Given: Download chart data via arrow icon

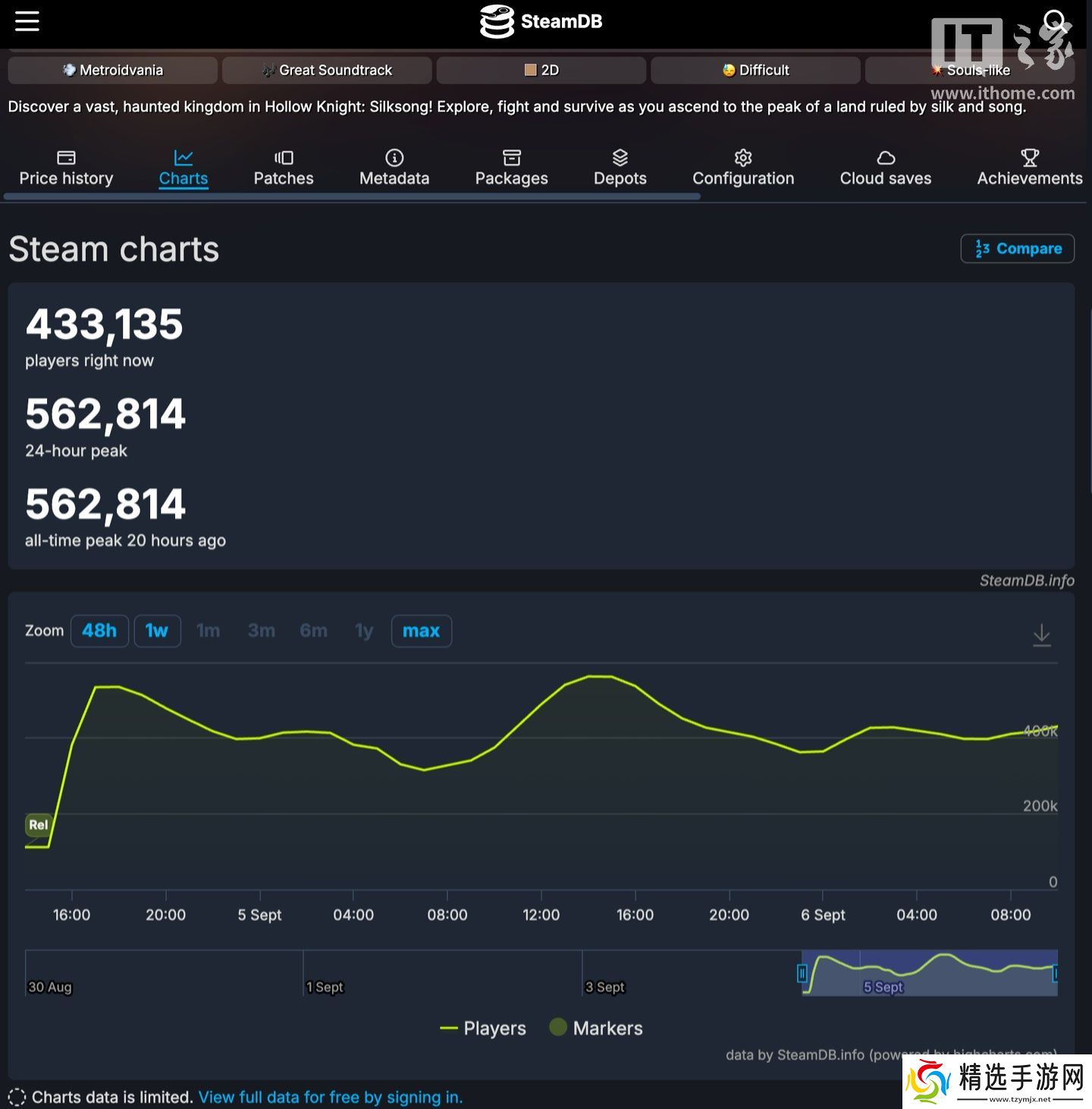Looking at the screenshot, I should pyautogui.click(x=1041, y=634).
